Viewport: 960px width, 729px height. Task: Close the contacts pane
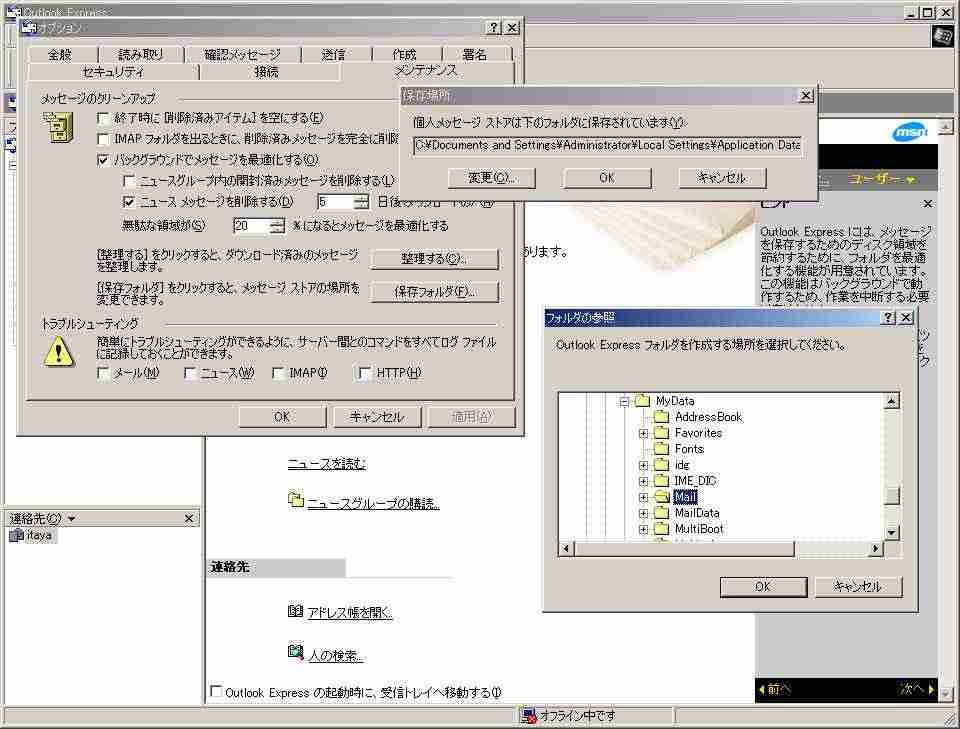189,518
